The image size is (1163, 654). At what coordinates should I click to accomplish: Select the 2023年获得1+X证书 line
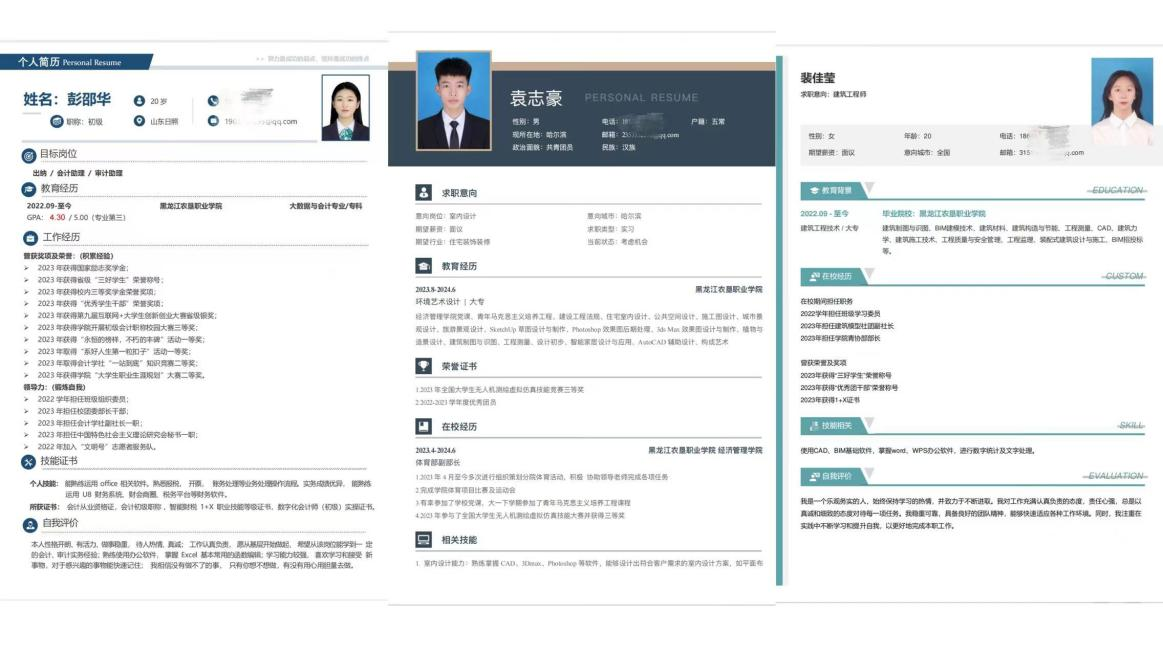coord(830,400)
